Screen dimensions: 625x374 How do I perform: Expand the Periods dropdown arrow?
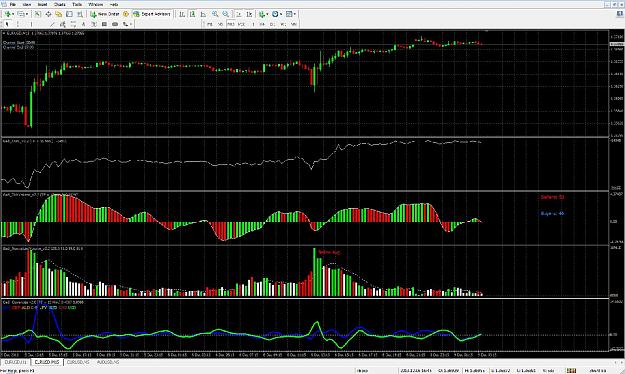coord(281,14)
